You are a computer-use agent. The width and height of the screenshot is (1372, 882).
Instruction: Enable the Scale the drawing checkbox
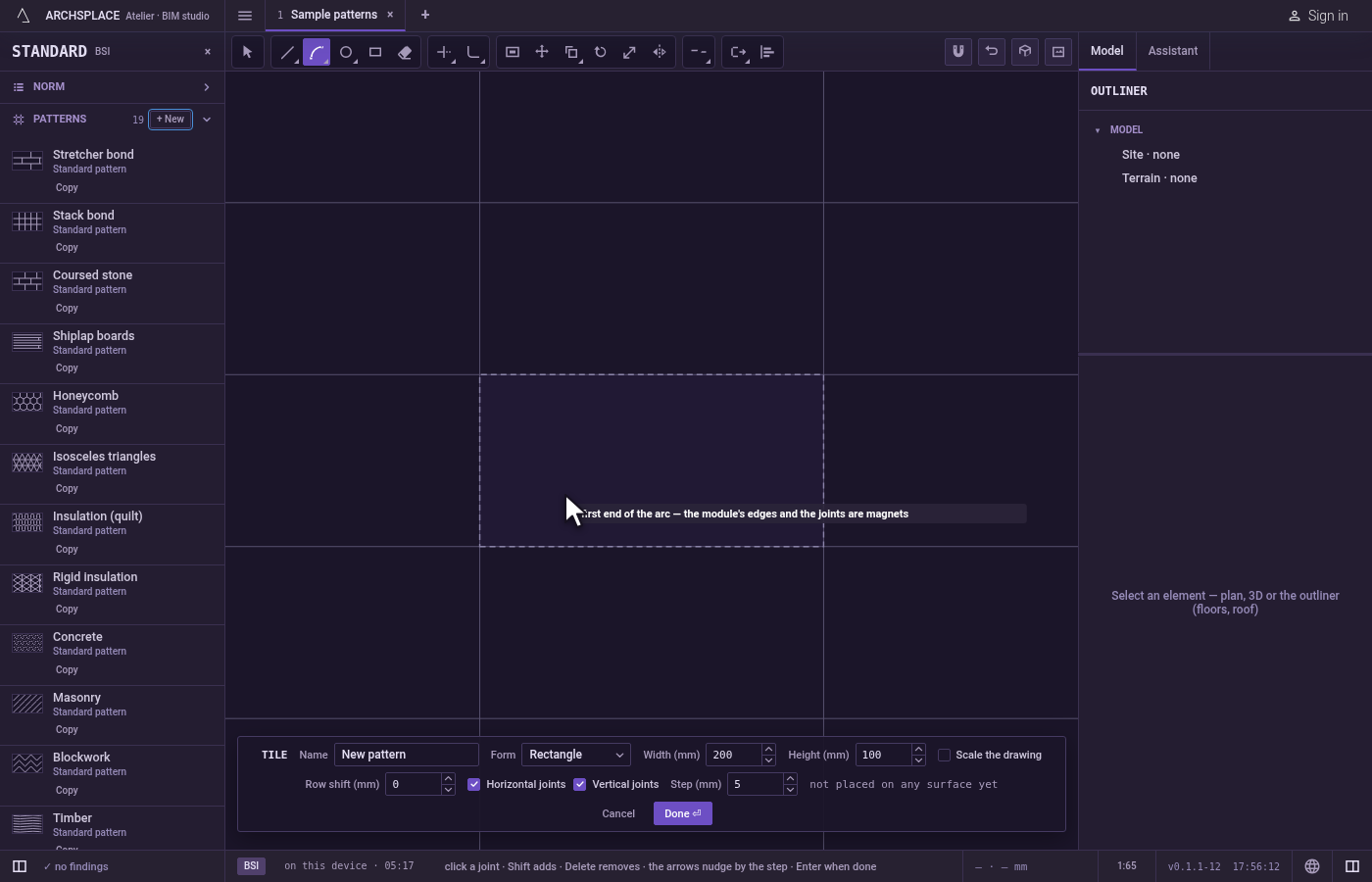point(945,755)
